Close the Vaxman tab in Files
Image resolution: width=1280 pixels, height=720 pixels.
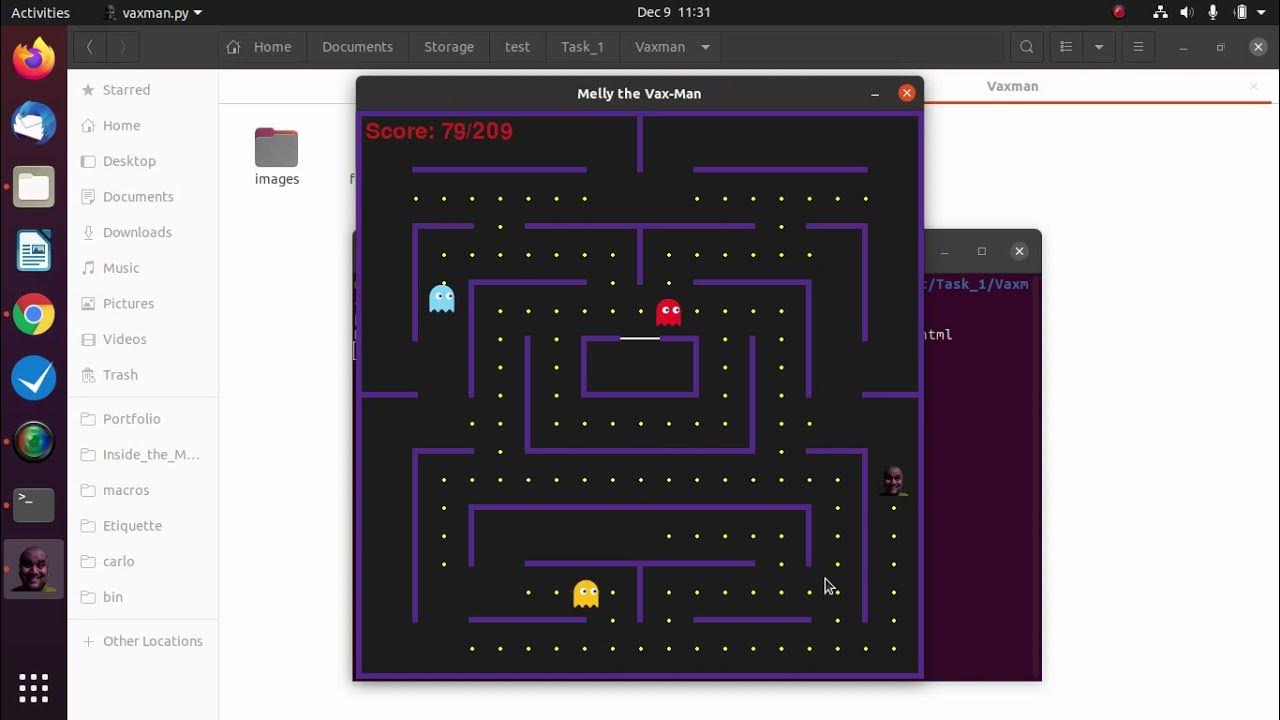pyautogui.click(x=1253, y=86)
